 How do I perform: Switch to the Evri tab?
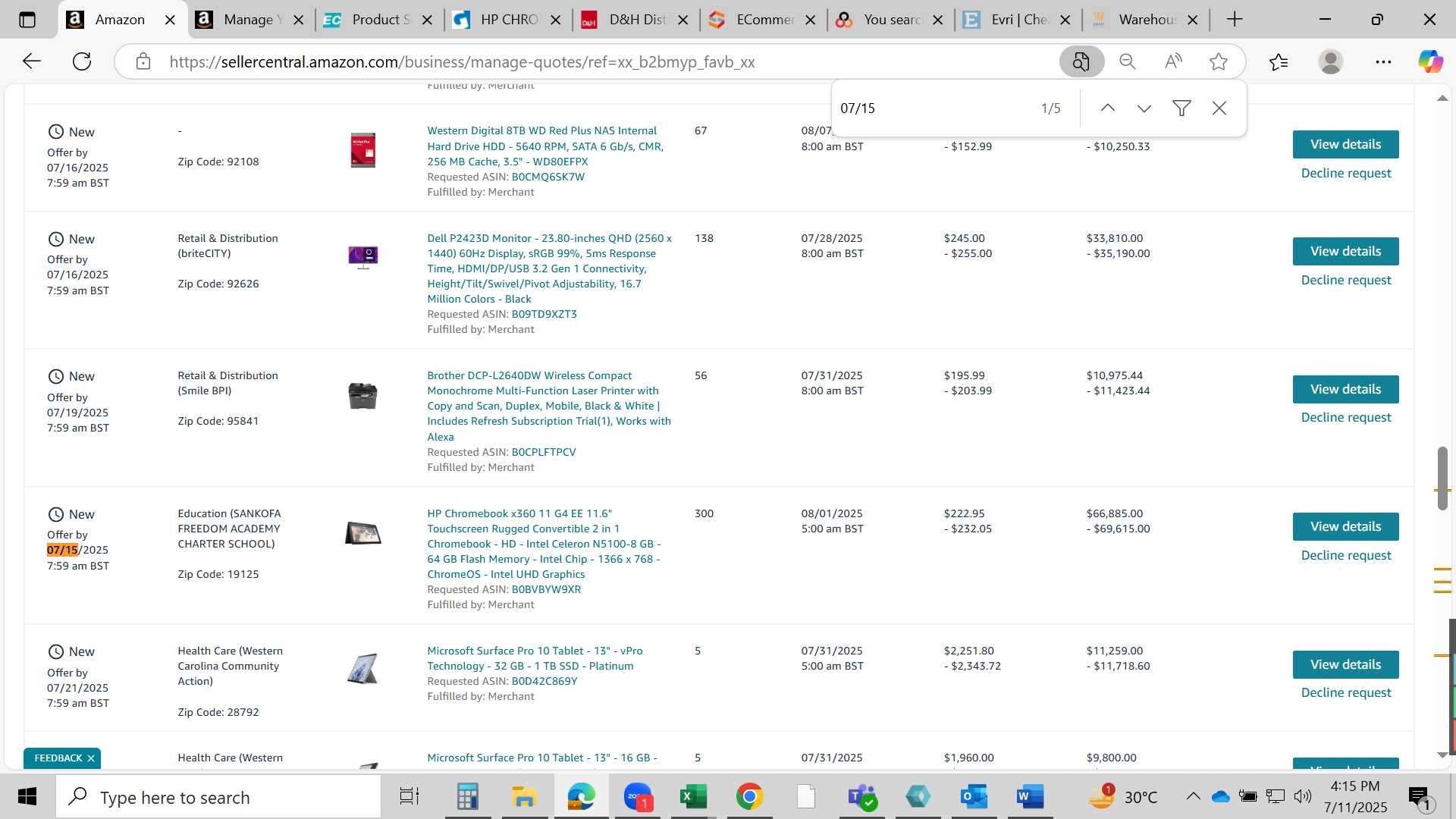1018,20
